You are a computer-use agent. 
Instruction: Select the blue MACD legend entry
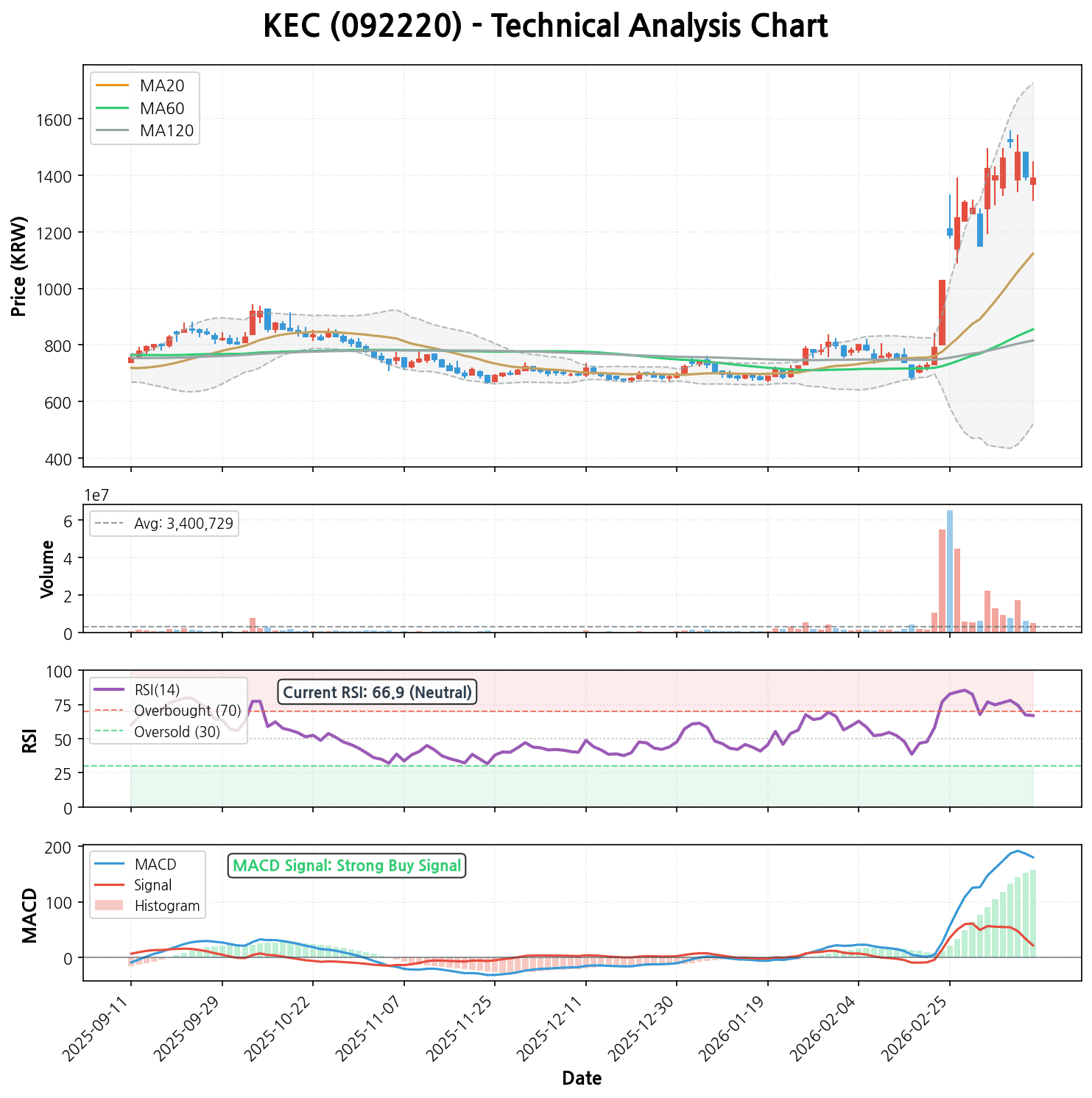155,864
